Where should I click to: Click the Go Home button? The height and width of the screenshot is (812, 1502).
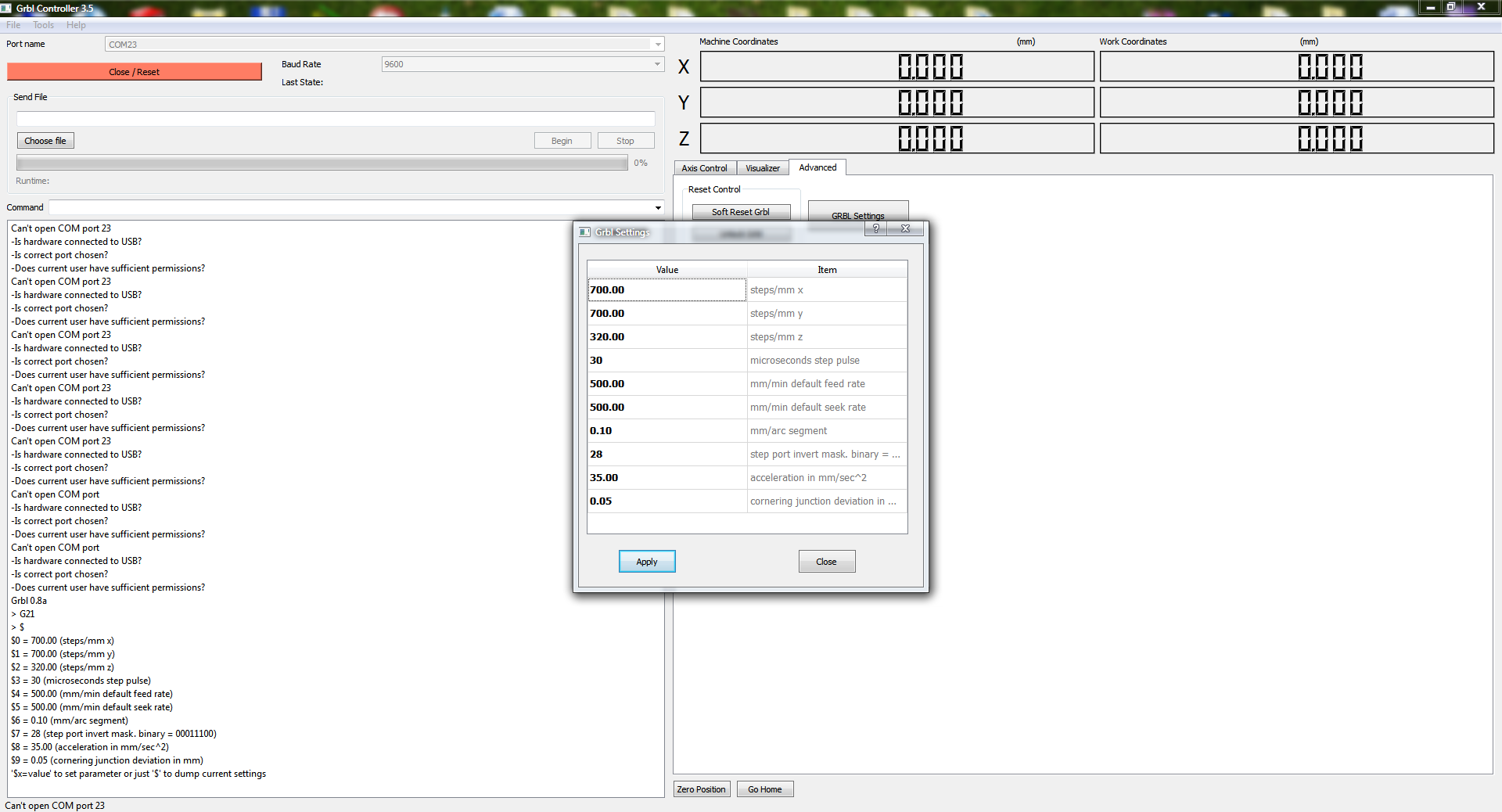click(x=765, y=789)
